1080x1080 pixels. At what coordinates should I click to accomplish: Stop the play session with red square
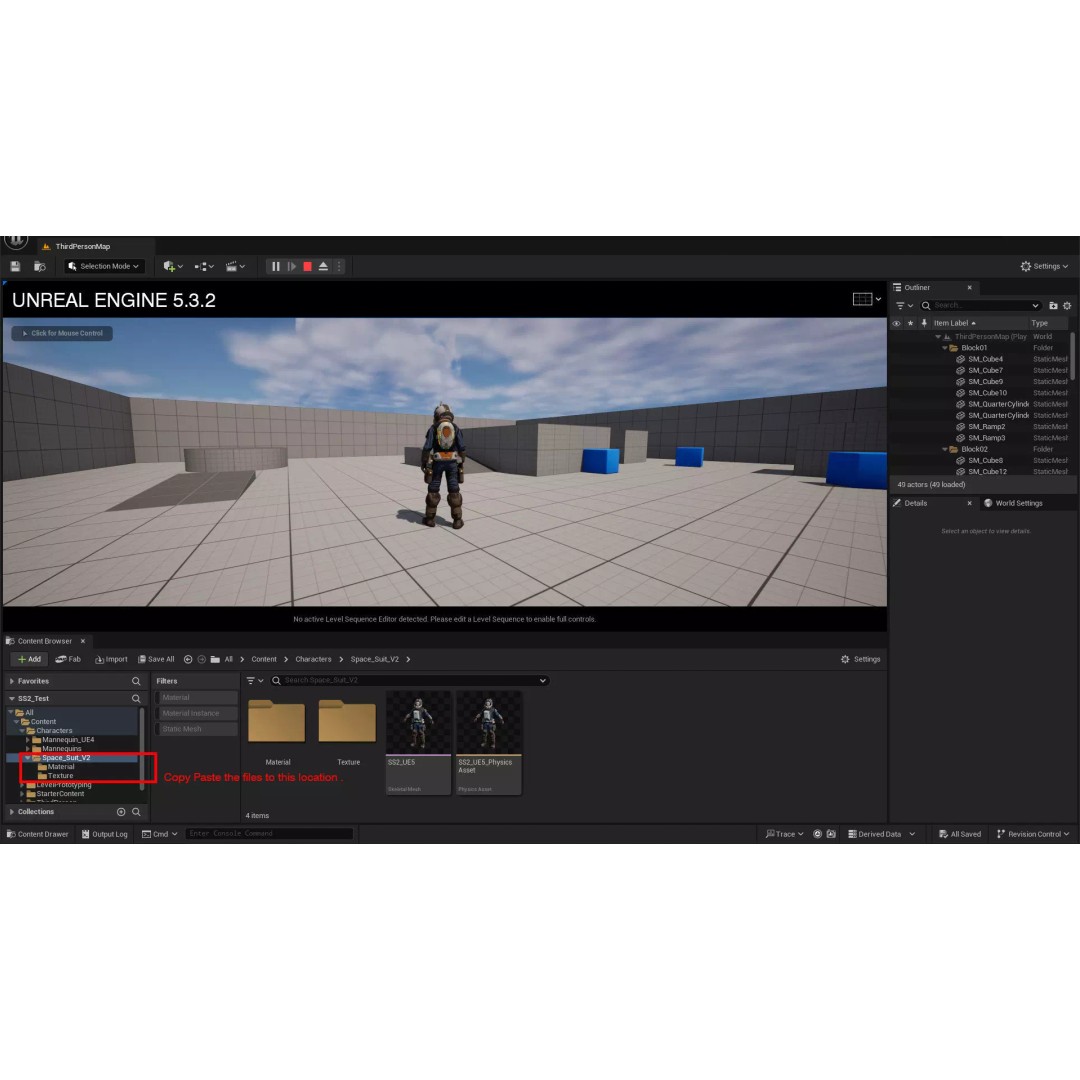[307, 266]
